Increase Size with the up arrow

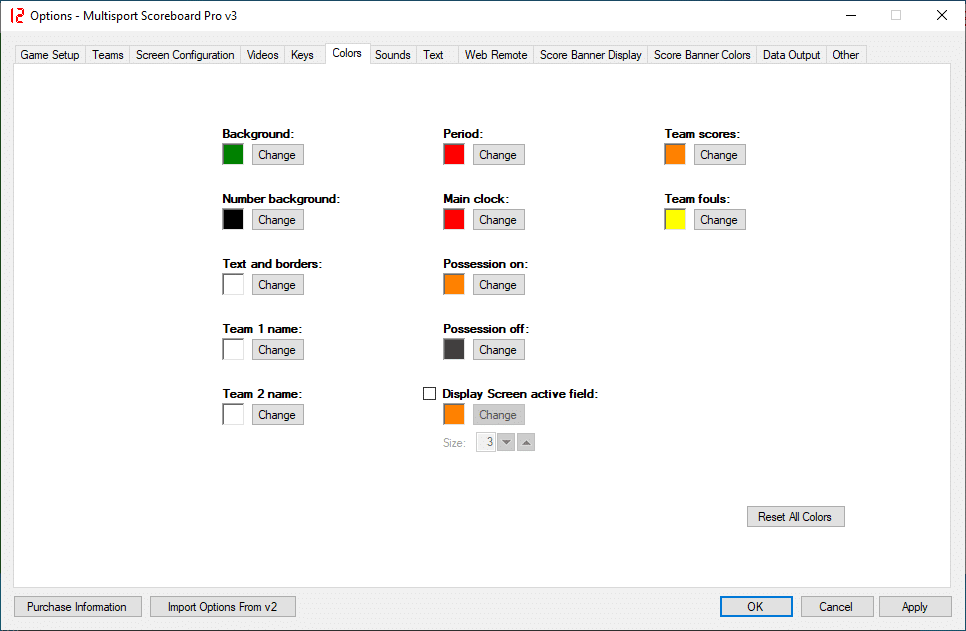pyautogui.click(x=526, y=442)
